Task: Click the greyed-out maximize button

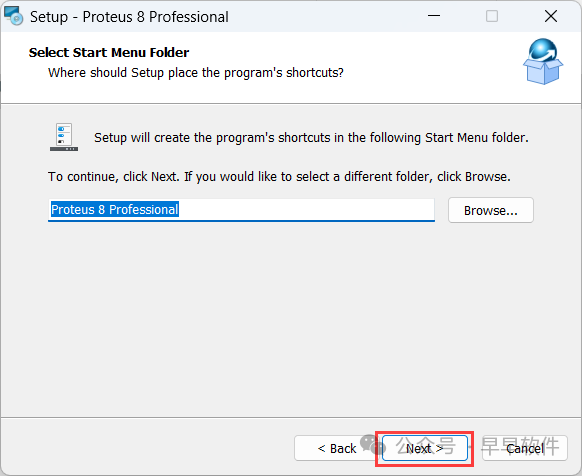Action: click(x=492, y=16)
